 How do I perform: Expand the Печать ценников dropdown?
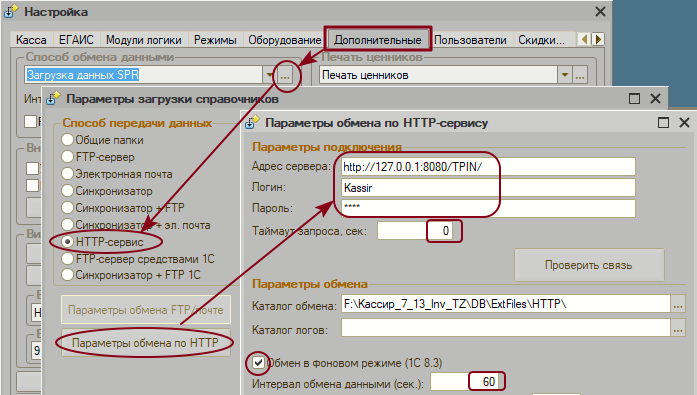[565, 75]
